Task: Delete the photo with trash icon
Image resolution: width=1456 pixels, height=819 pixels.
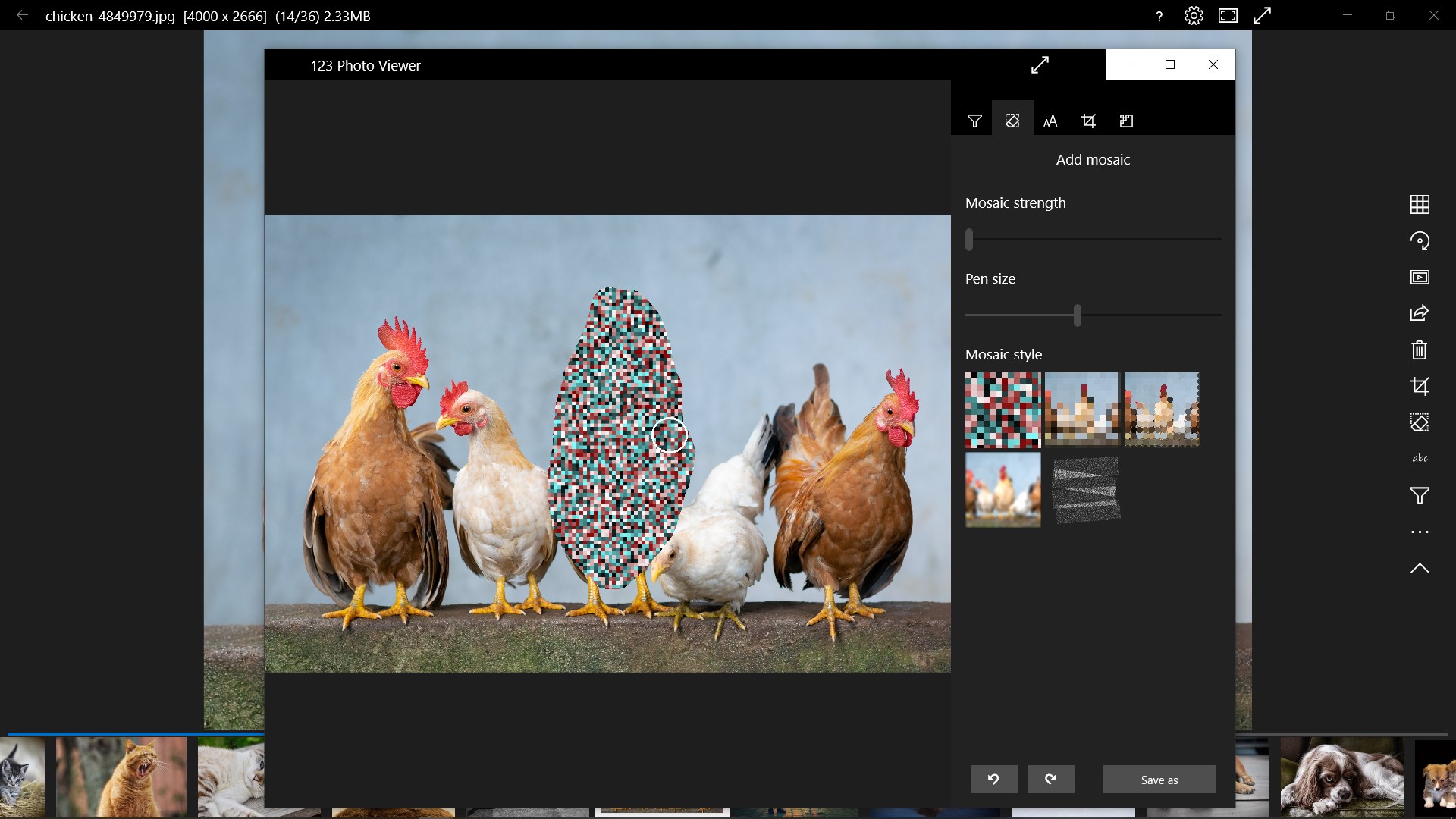Action: [1420, 350]
